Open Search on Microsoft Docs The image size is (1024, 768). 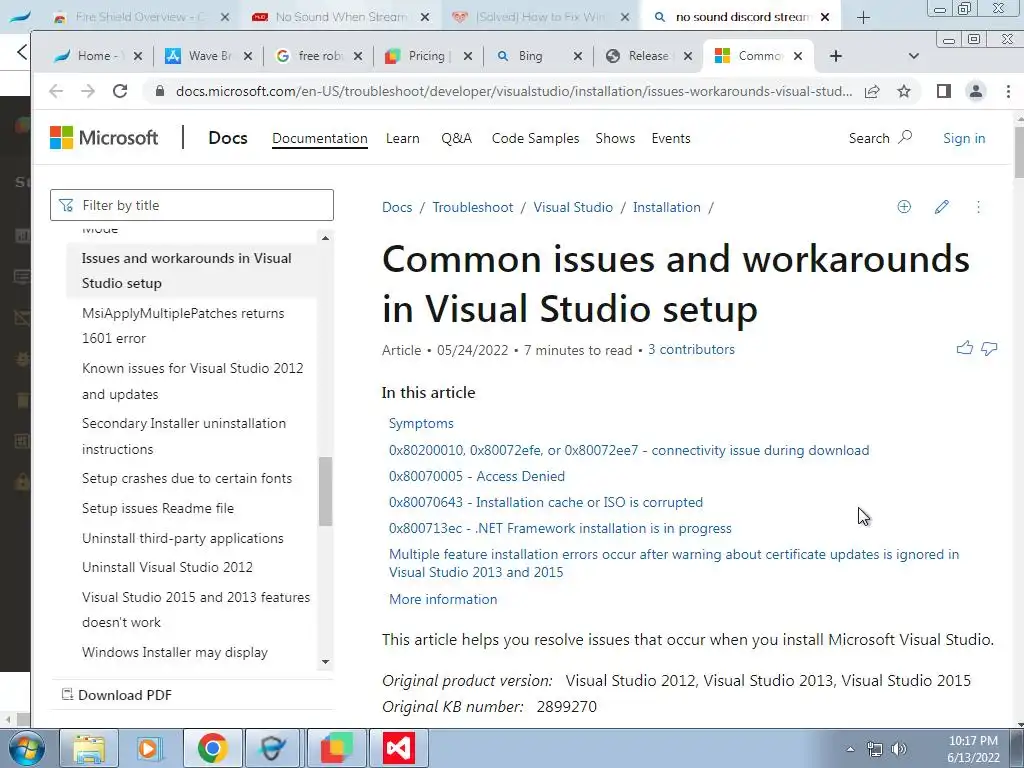pos(880,138)
